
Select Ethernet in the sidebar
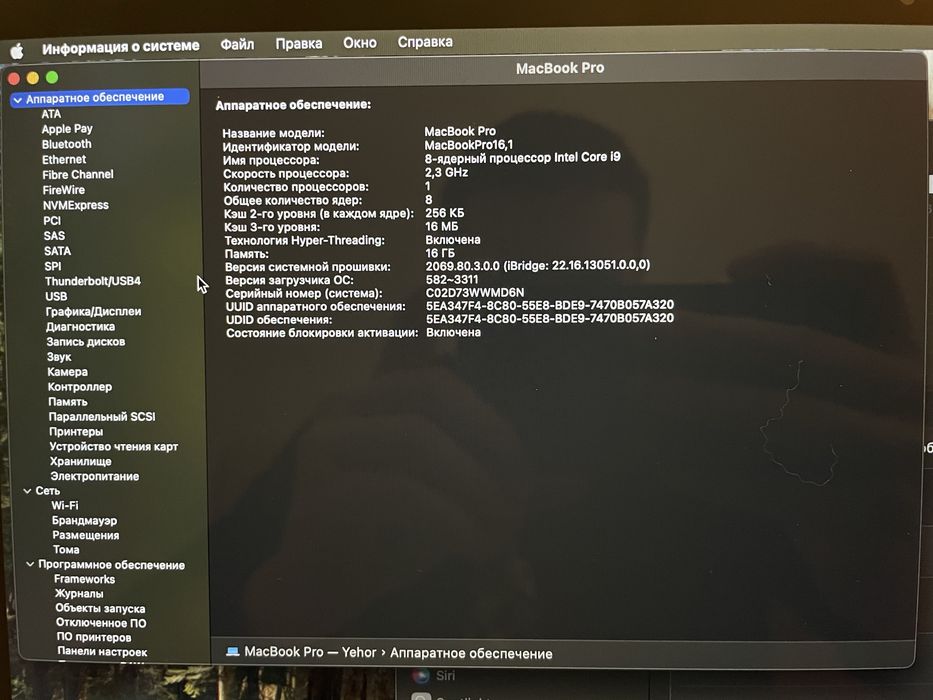[x=64, y=160]
